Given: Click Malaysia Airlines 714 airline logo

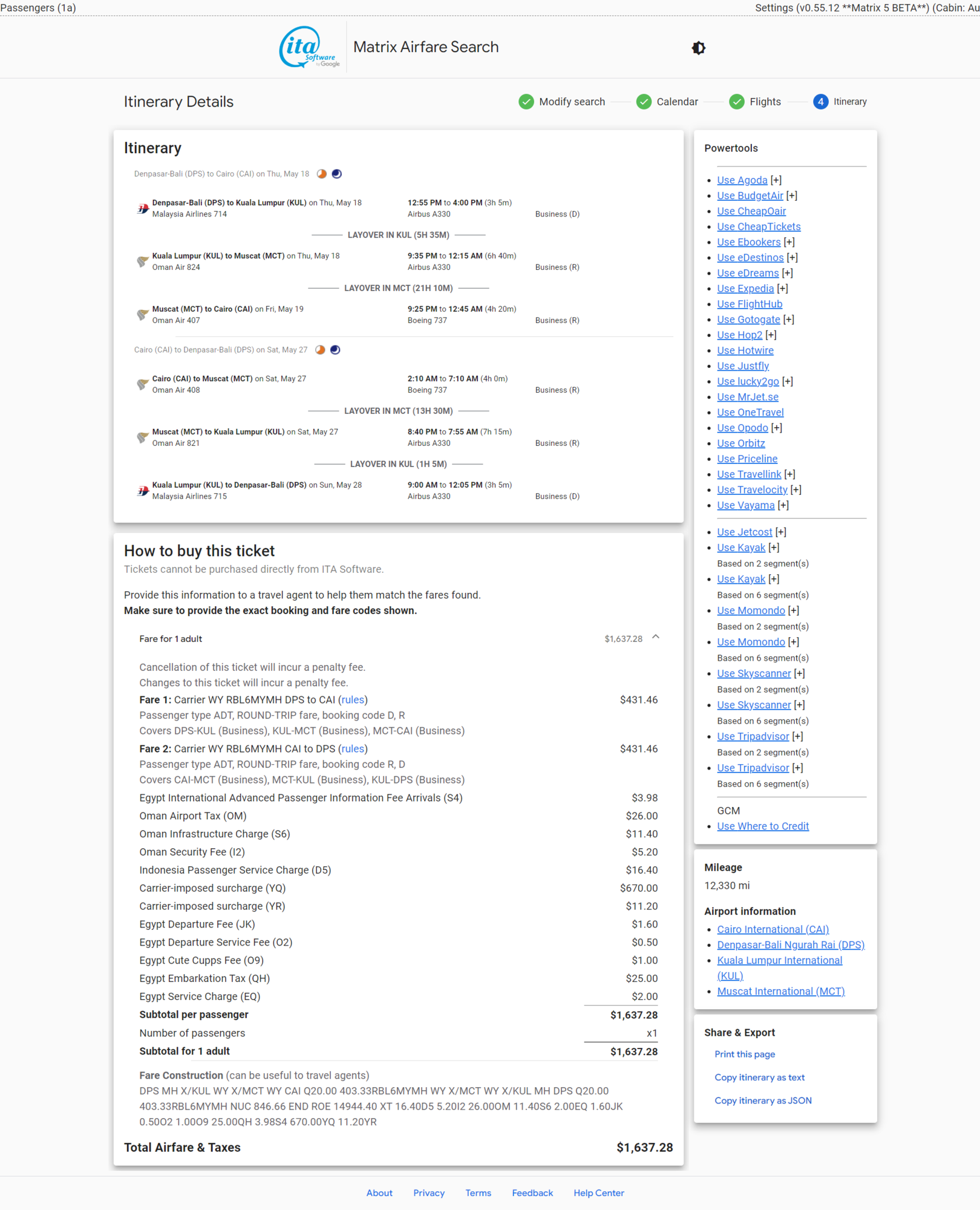Looking at the screenshot, I should click(143, 209).
